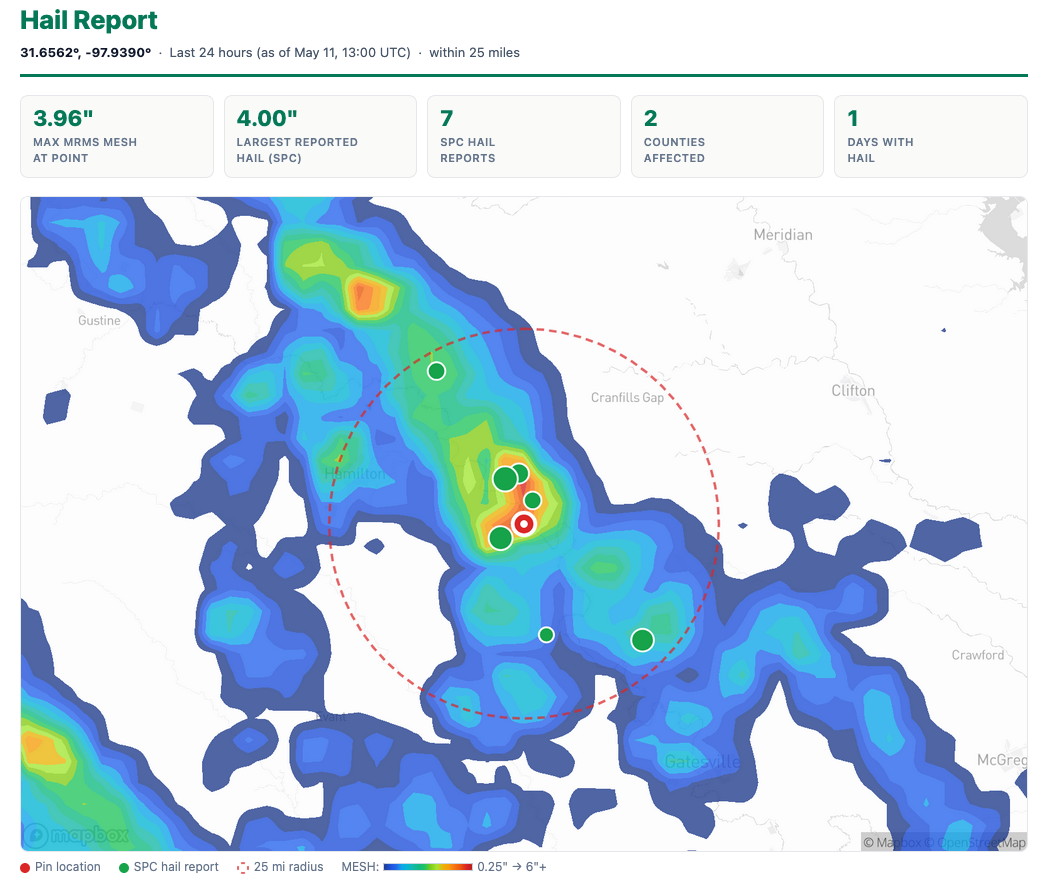Click the '25 mi radius' legend text
This screenshot has height=887, width=1045.
click(x=289, y=867)
